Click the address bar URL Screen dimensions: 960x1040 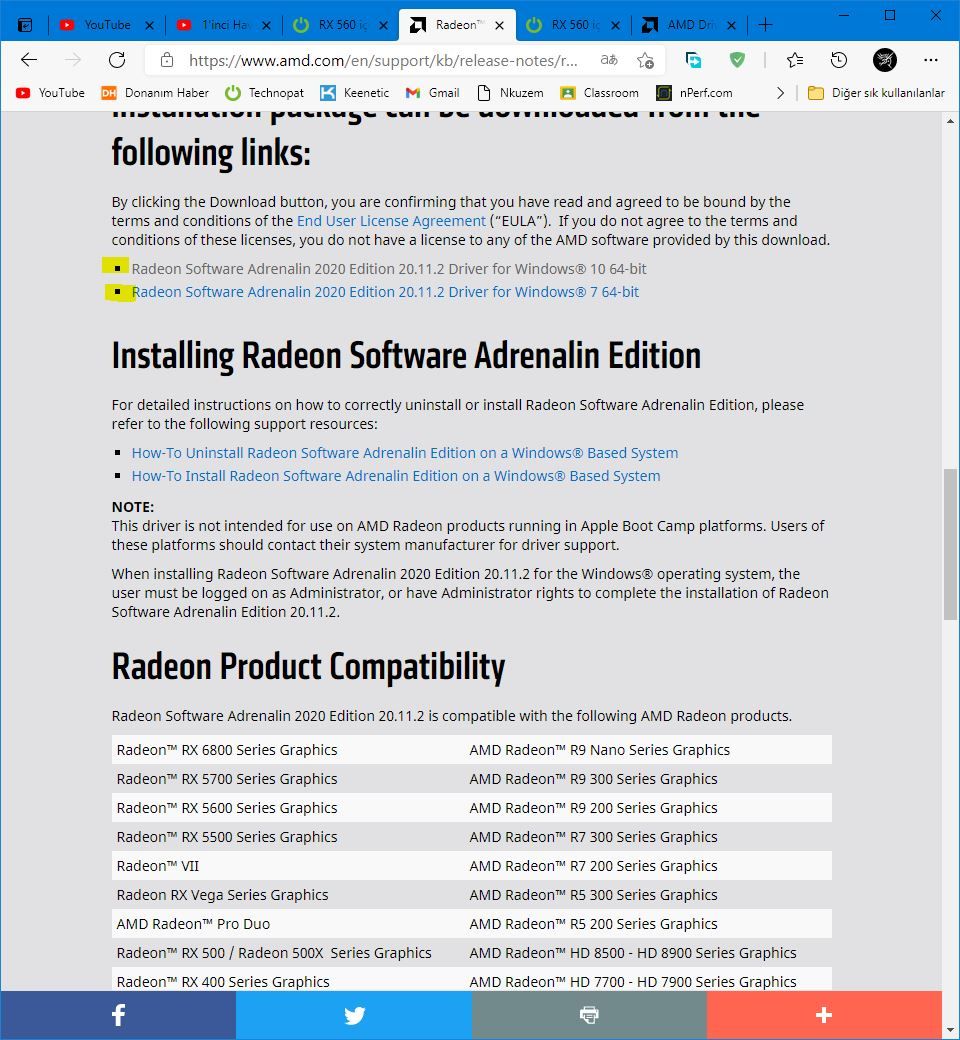(383, 61)
